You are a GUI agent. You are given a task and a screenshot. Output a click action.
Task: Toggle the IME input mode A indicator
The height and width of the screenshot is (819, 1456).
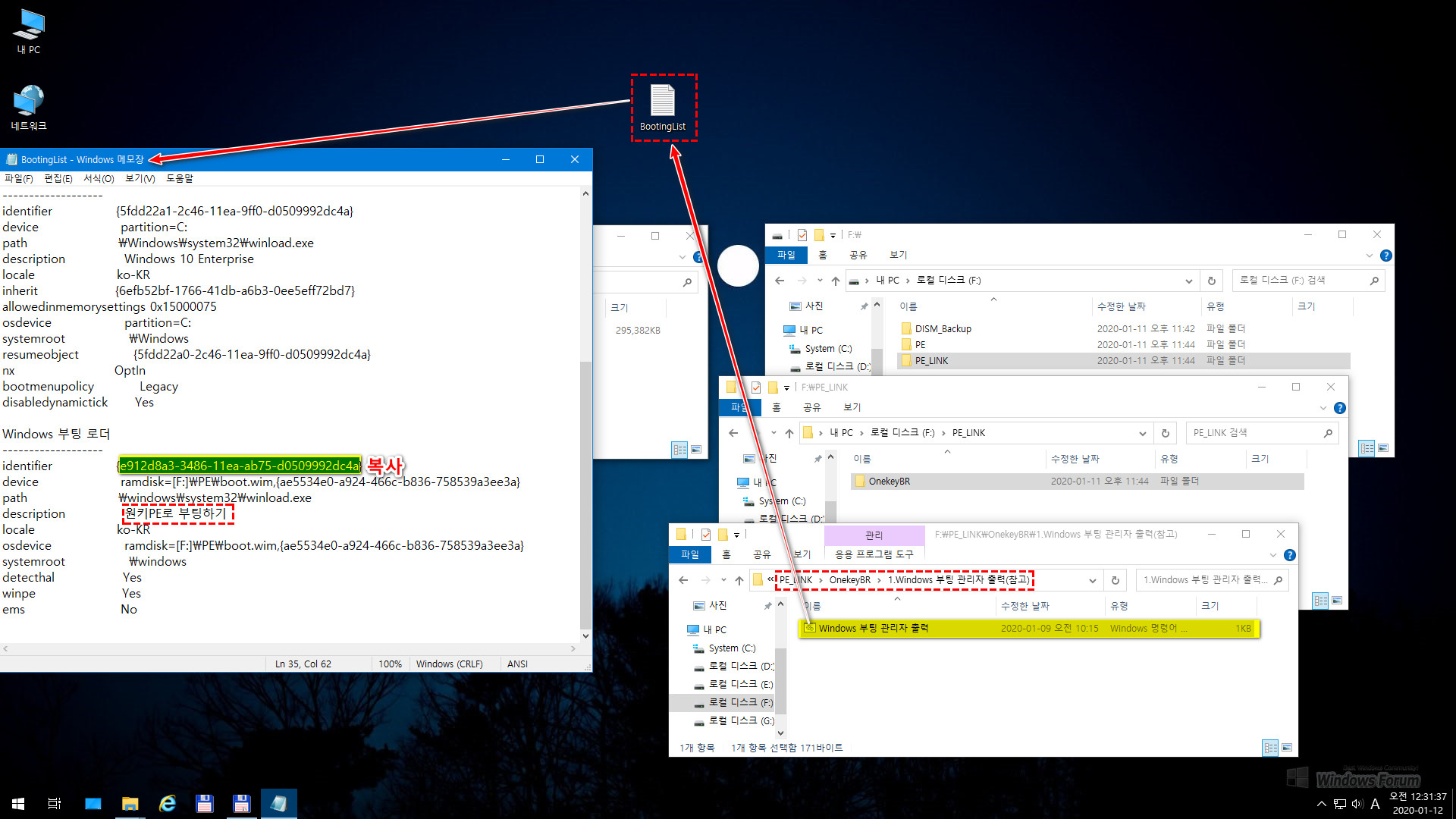(1375, 804)
